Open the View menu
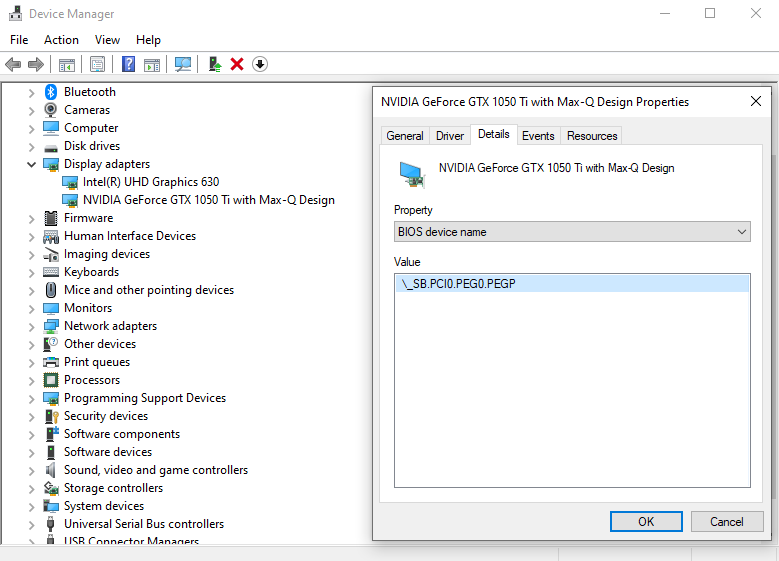The width and height of the screenshot is (779, 561). pos(107,40)
